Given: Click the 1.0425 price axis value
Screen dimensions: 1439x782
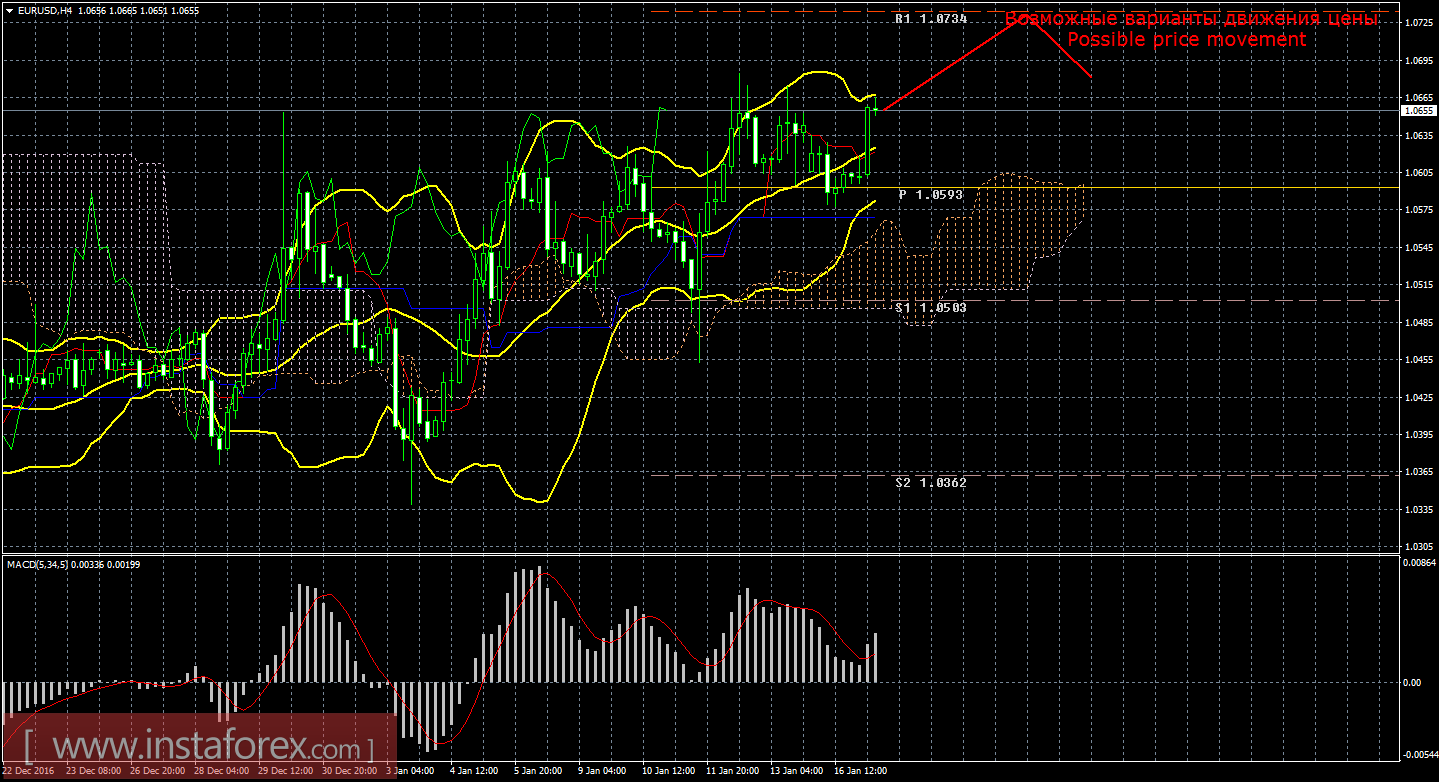Looking at the screenshot, I should [x=1418, y=397].
